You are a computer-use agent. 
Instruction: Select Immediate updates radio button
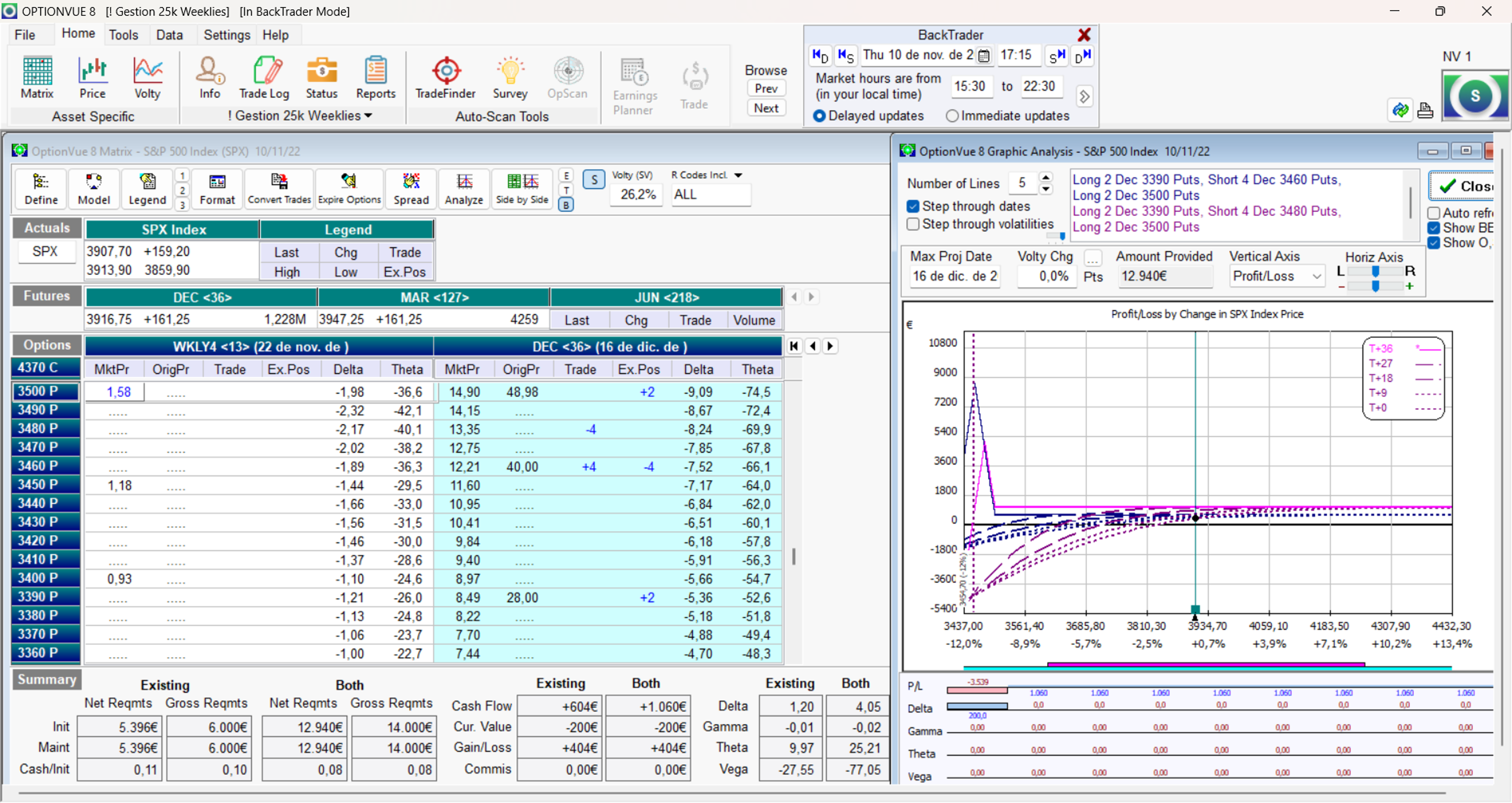point(952,116)
